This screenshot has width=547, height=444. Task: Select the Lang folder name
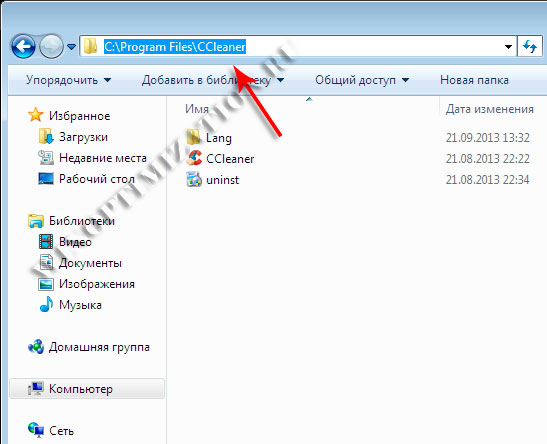tap(219, 138)
